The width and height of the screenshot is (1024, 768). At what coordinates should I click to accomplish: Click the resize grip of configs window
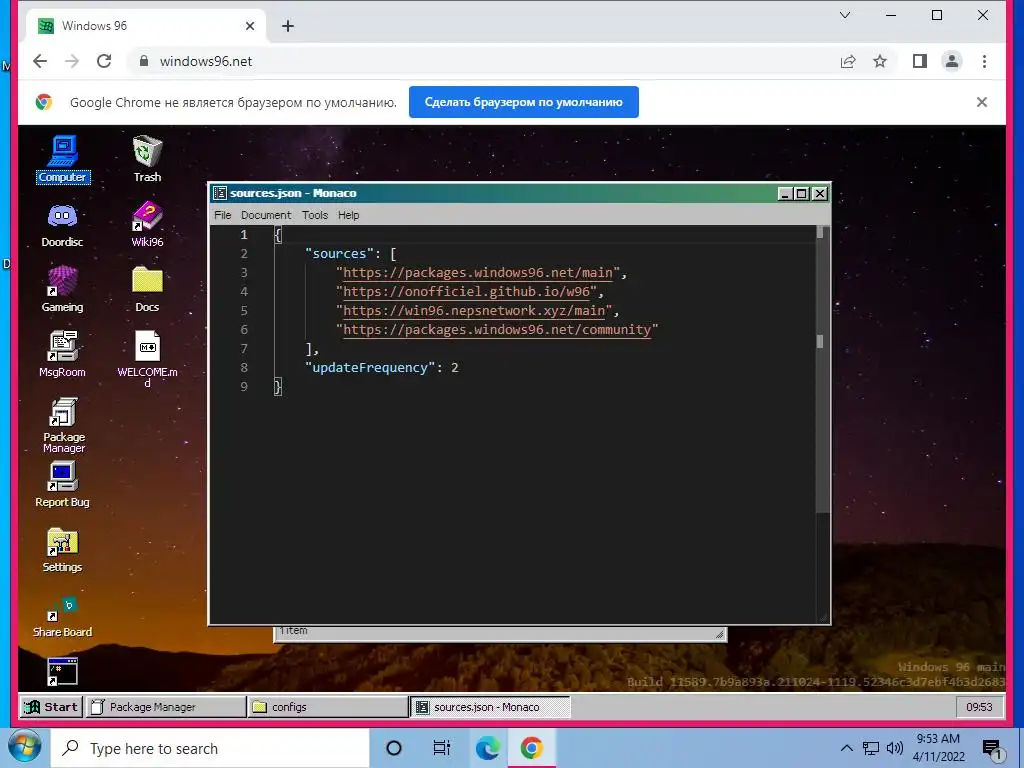pyautogui.click(x=719, y=633)
